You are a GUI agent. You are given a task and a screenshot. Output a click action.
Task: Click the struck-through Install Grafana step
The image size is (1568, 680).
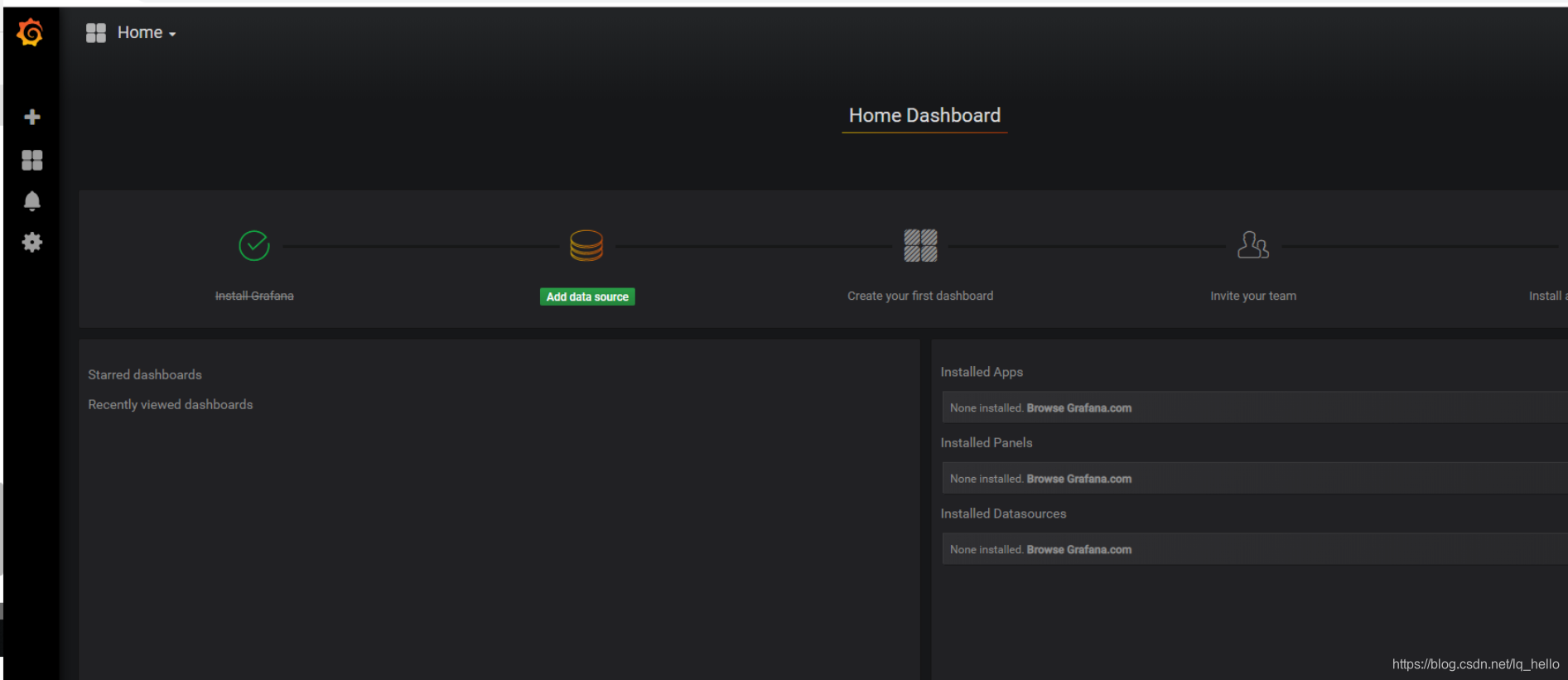(254, 296)
